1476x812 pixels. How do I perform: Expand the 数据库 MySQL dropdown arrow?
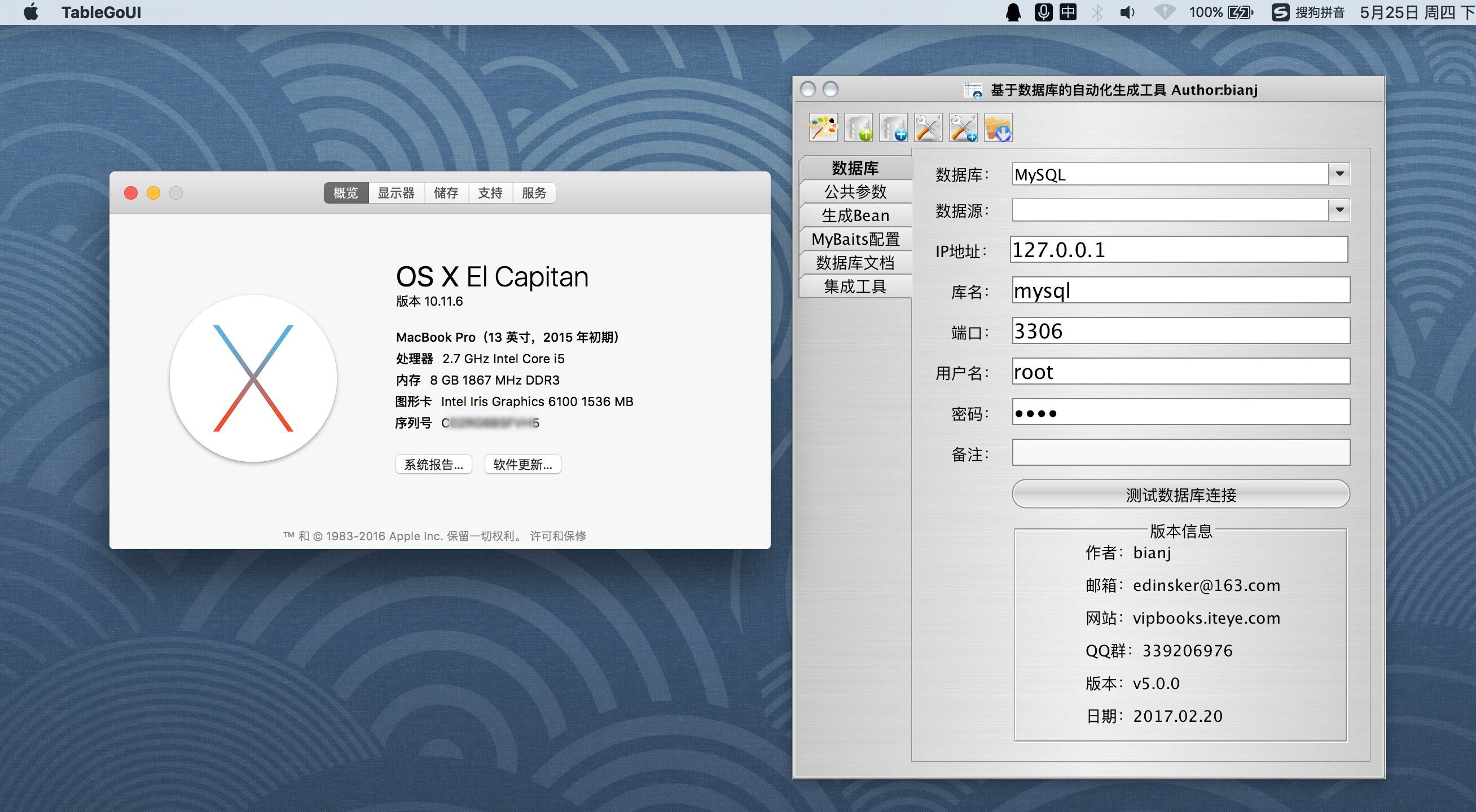click(x=1339, y=174)
